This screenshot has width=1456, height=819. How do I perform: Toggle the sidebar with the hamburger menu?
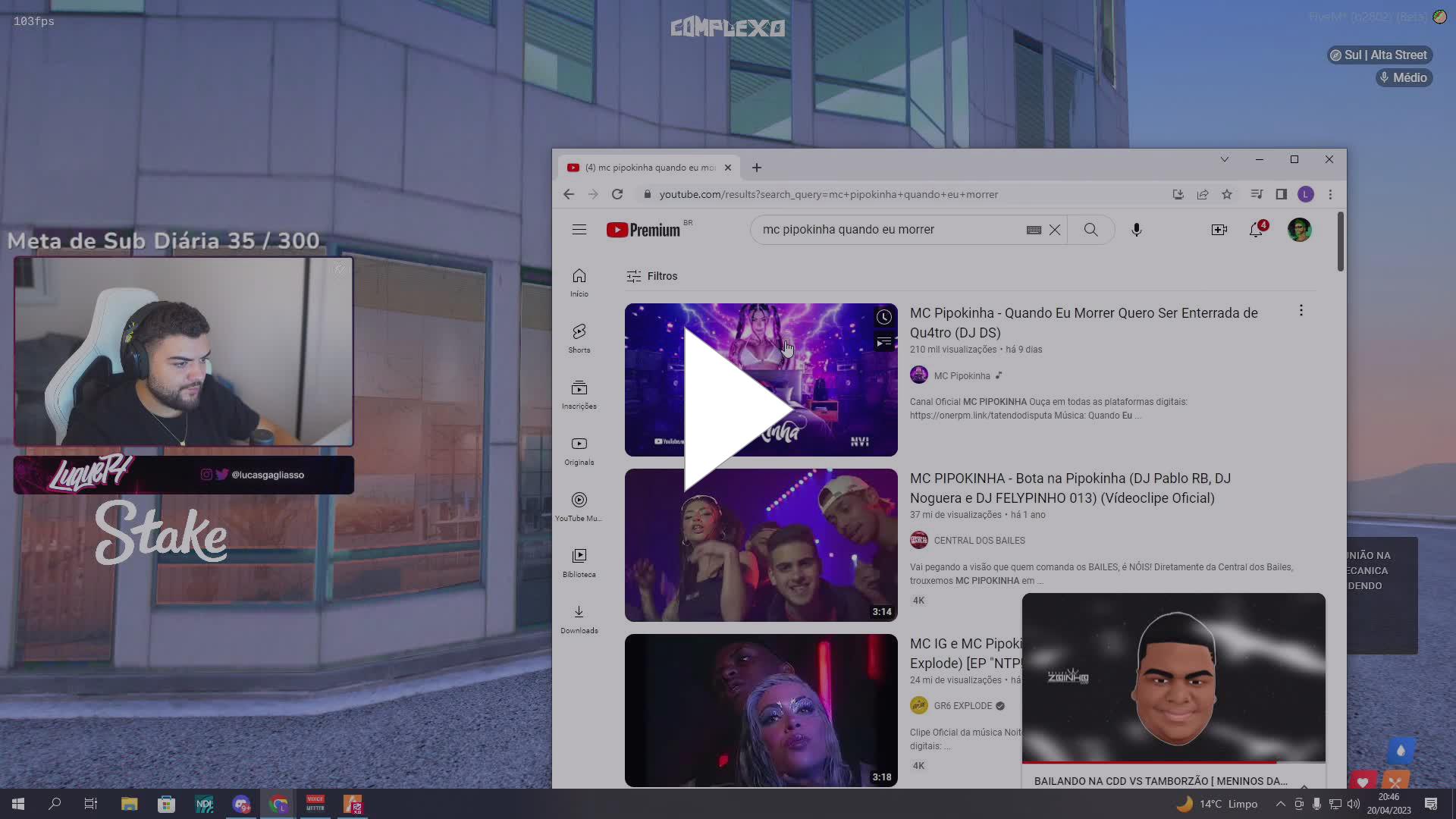[579, 230]
